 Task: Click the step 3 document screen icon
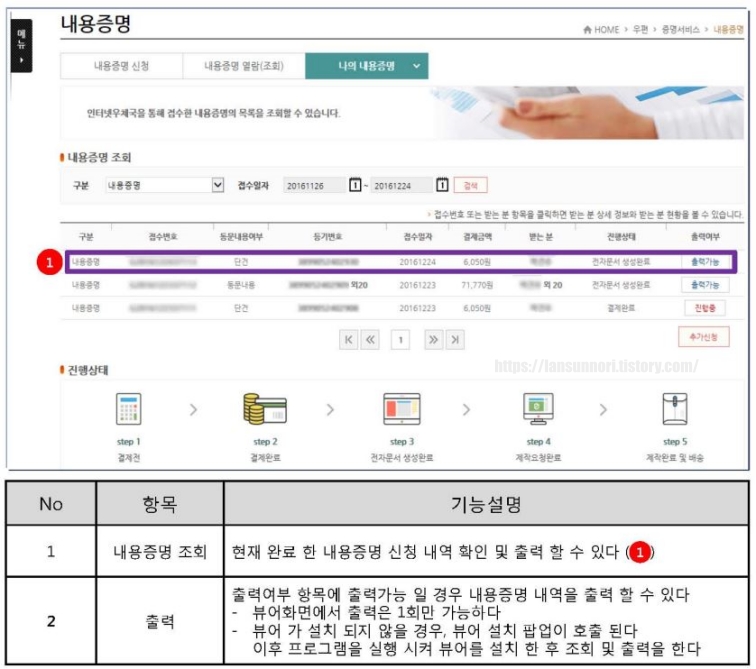coord(402,409)
